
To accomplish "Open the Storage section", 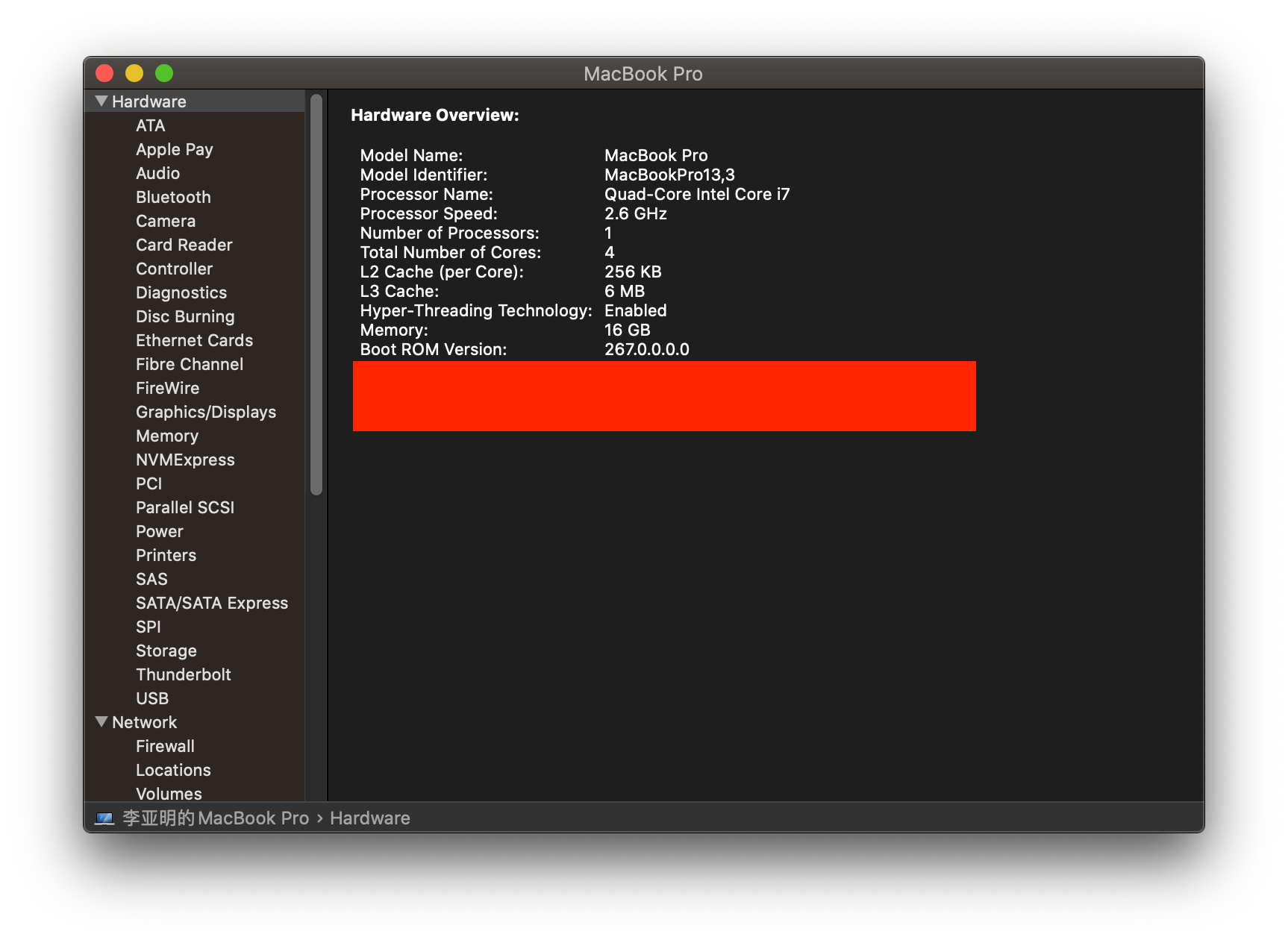I will click(166, 651).
